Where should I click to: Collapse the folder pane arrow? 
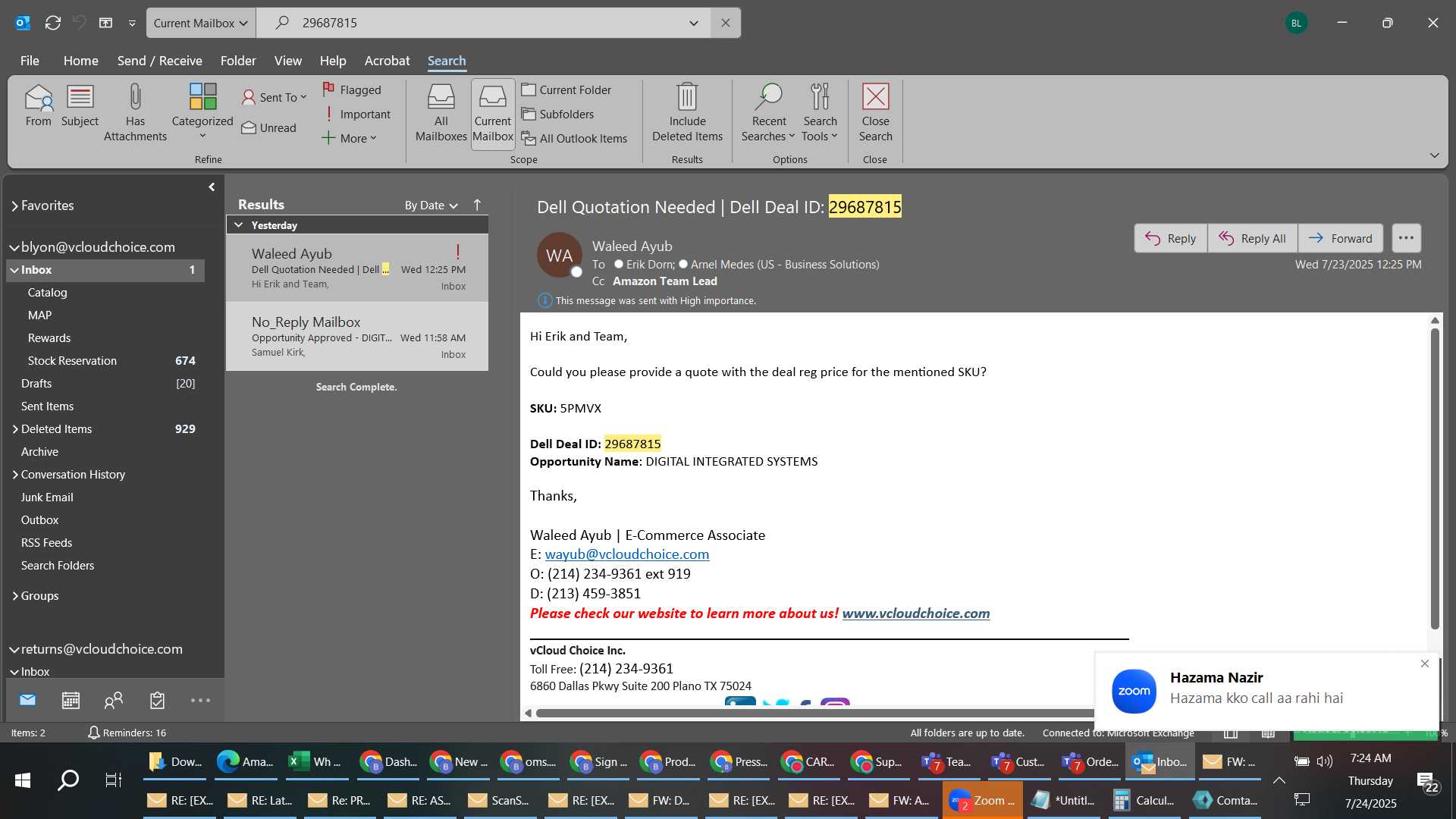point(212,187)
